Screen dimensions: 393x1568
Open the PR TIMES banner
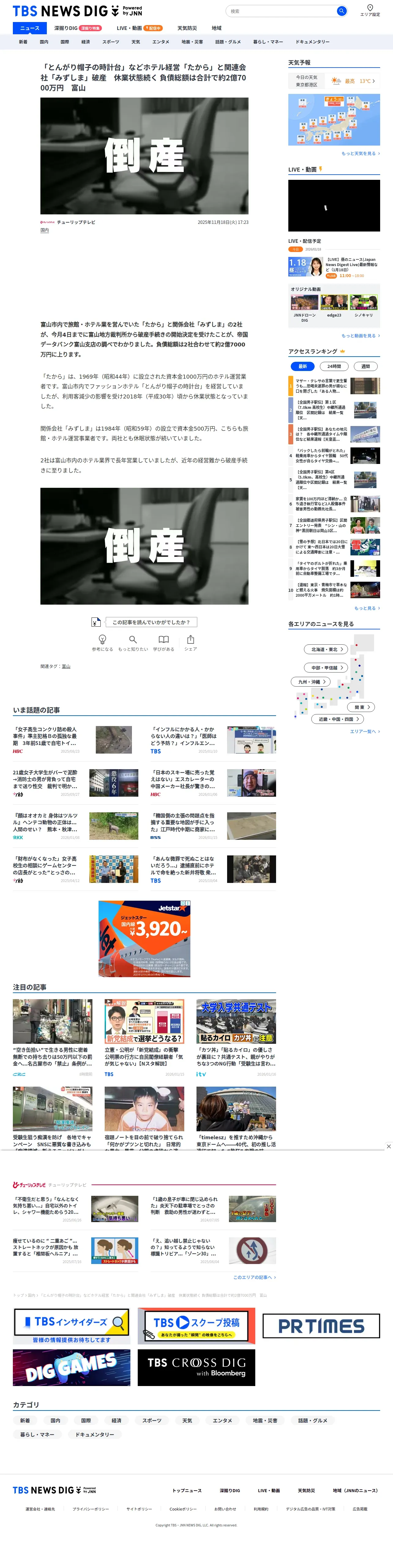click(x=321, y=1326)
